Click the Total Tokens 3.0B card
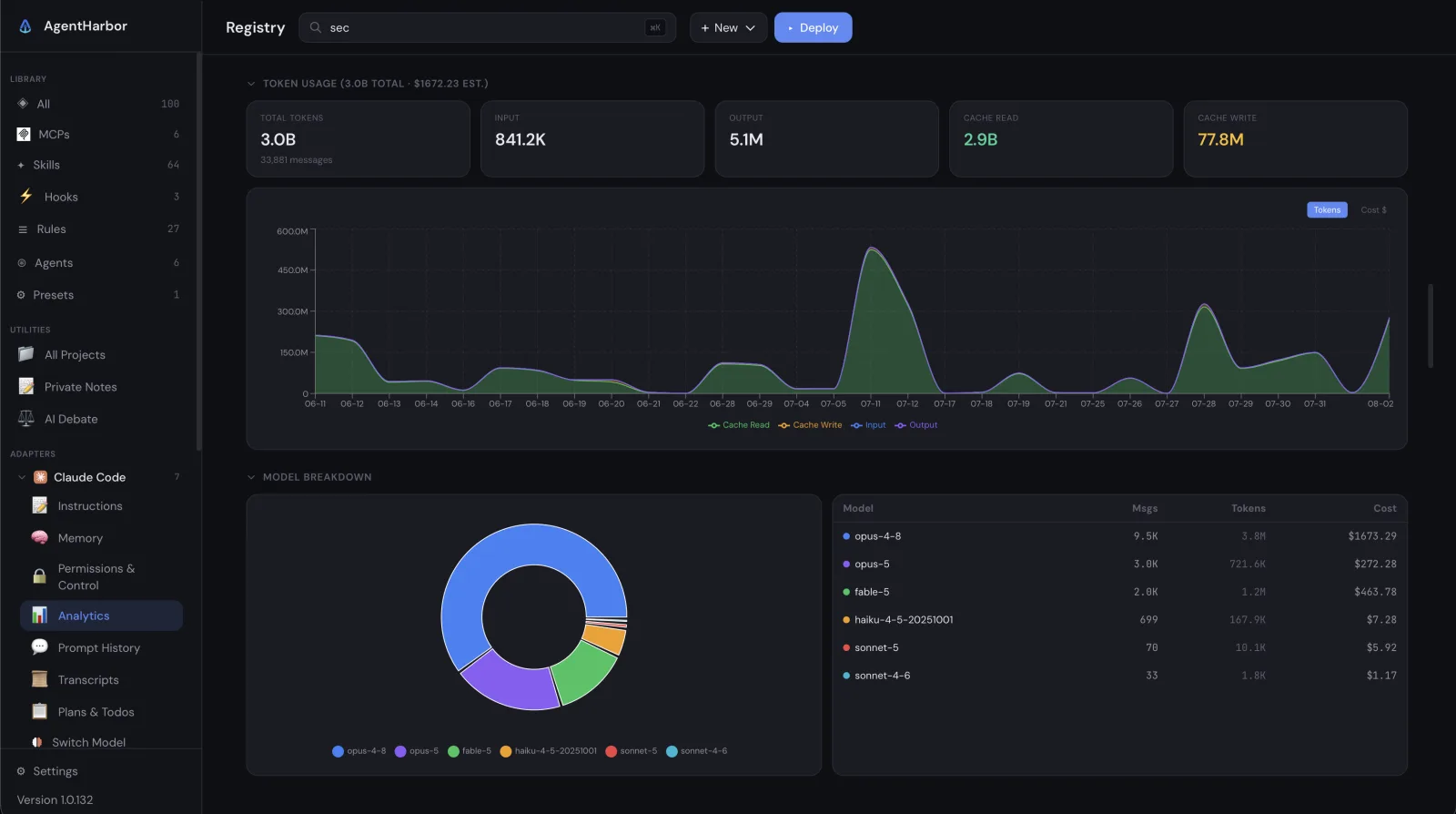 [359, 138]
